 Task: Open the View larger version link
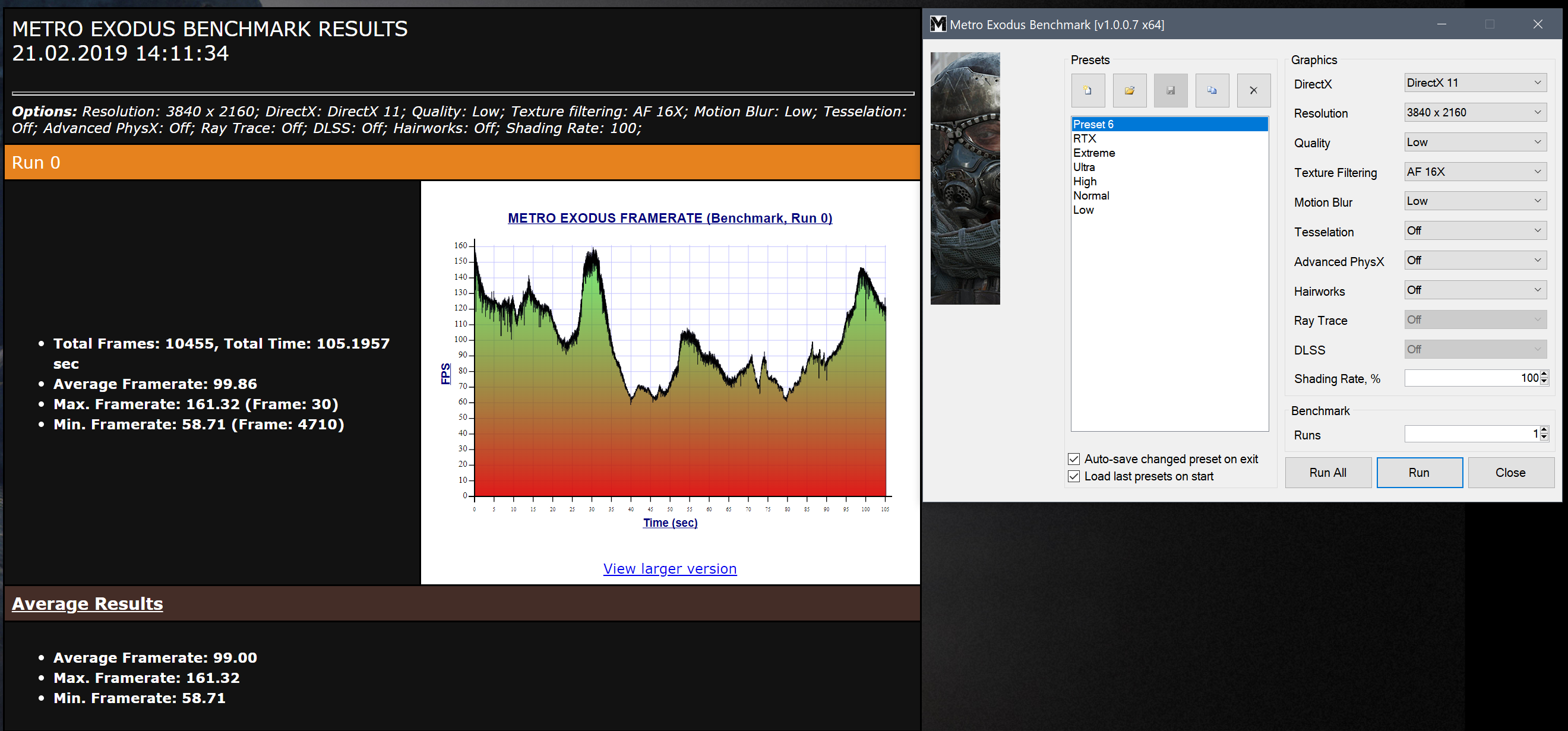point(669,568)
